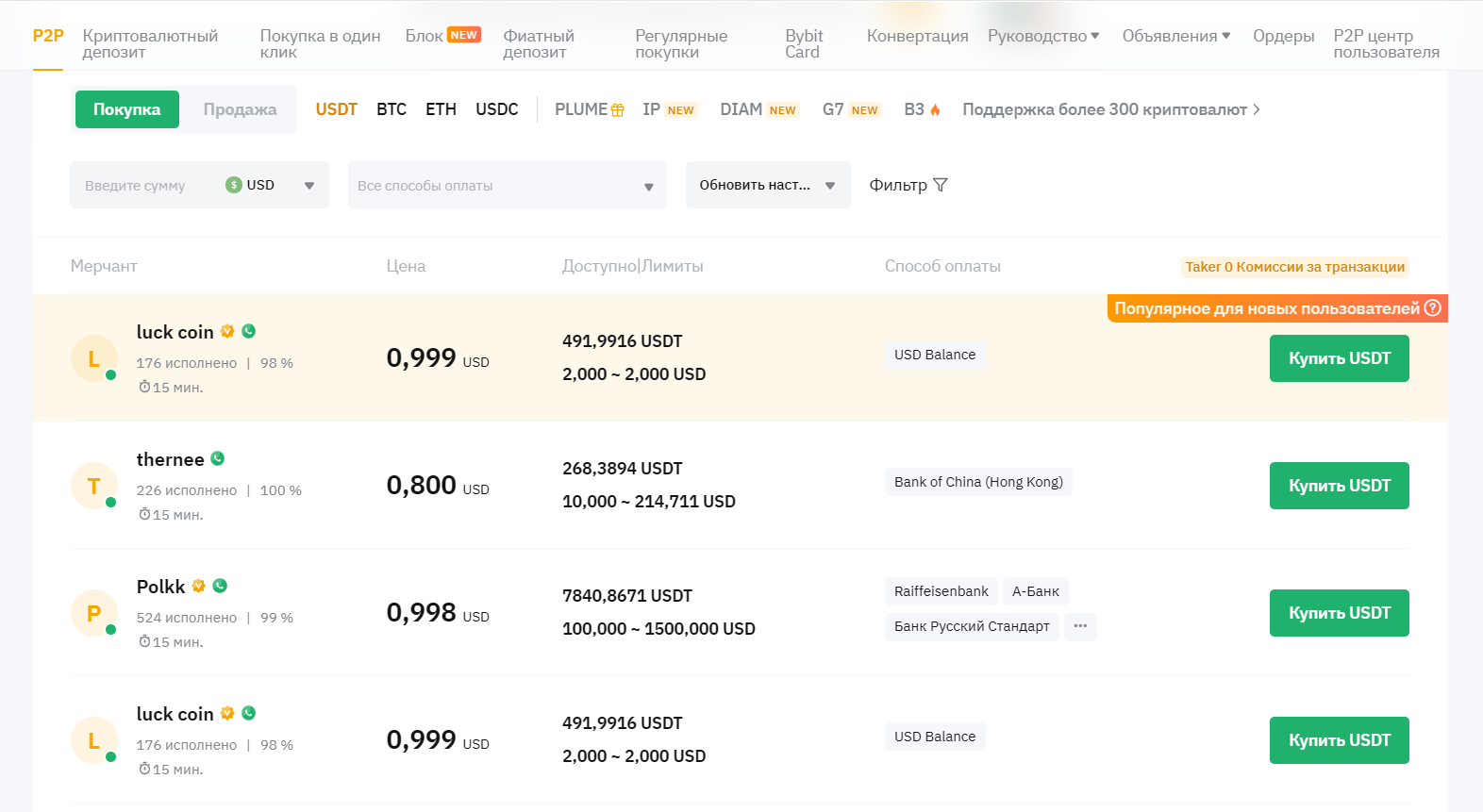The image size is (1483, 812).
Task: Click the Polkk verified badge icon
Action: (x=199, y=586)
